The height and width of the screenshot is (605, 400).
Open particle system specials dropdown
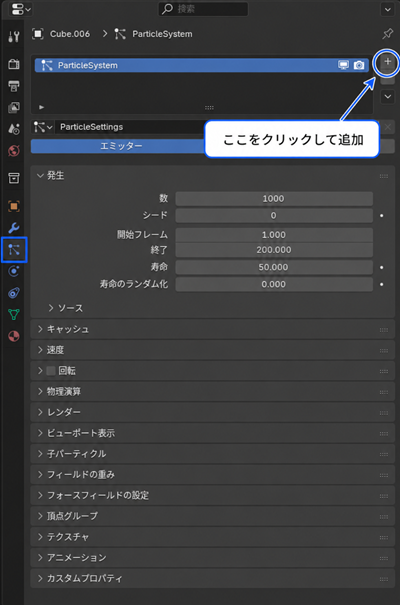pyautogui.click(x=387, y=96)
